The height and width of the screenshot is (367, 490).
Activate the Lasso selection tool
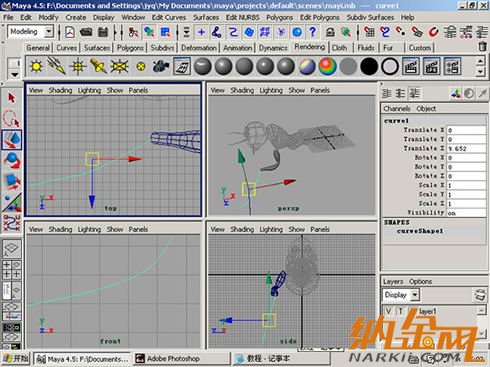point(12,119)
